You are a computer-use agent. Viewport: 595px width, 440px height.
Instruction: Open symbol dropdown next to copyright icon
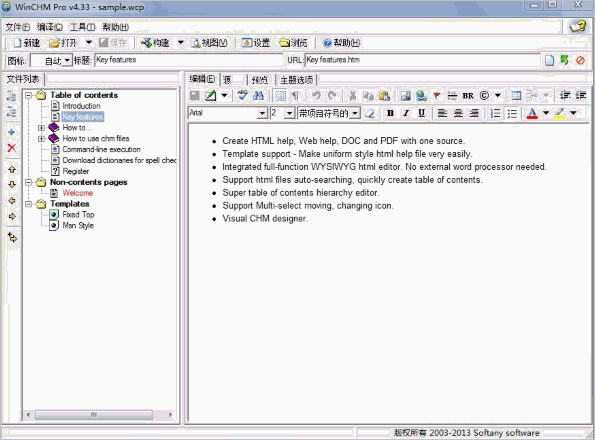[x=497, y=96]
